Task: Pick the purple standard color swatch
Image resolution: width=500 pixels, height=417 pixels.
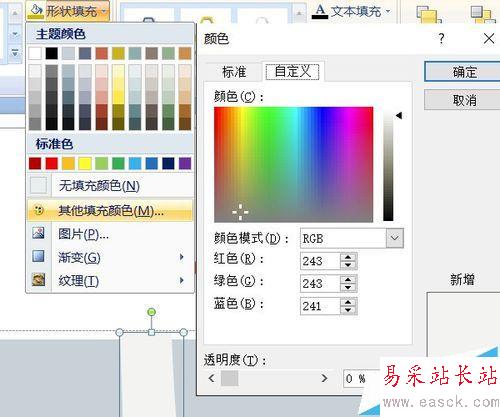Action: click(x=185, y=164)
